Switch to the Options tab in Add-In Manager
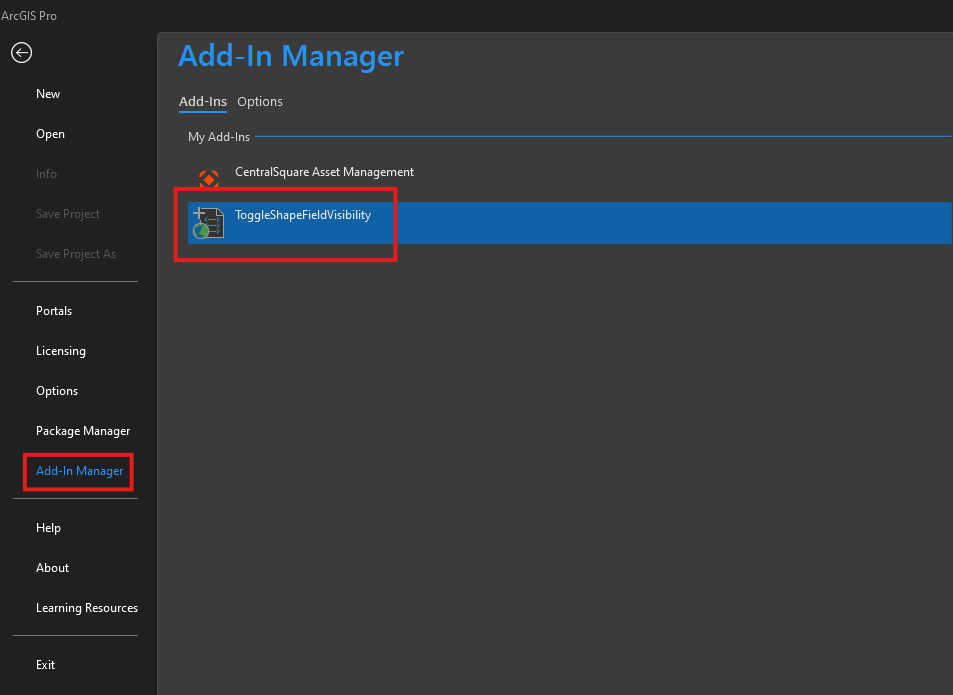 [x=260, y=101]
